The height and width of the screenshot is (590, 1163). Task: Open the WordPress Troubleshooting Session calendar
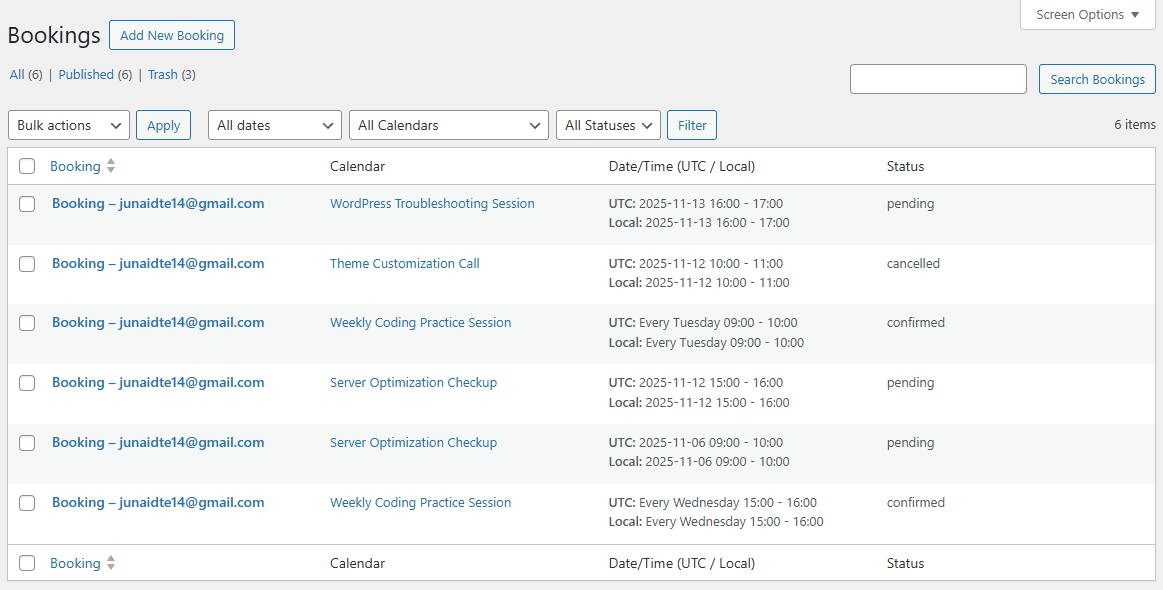[x=432, y=203]
